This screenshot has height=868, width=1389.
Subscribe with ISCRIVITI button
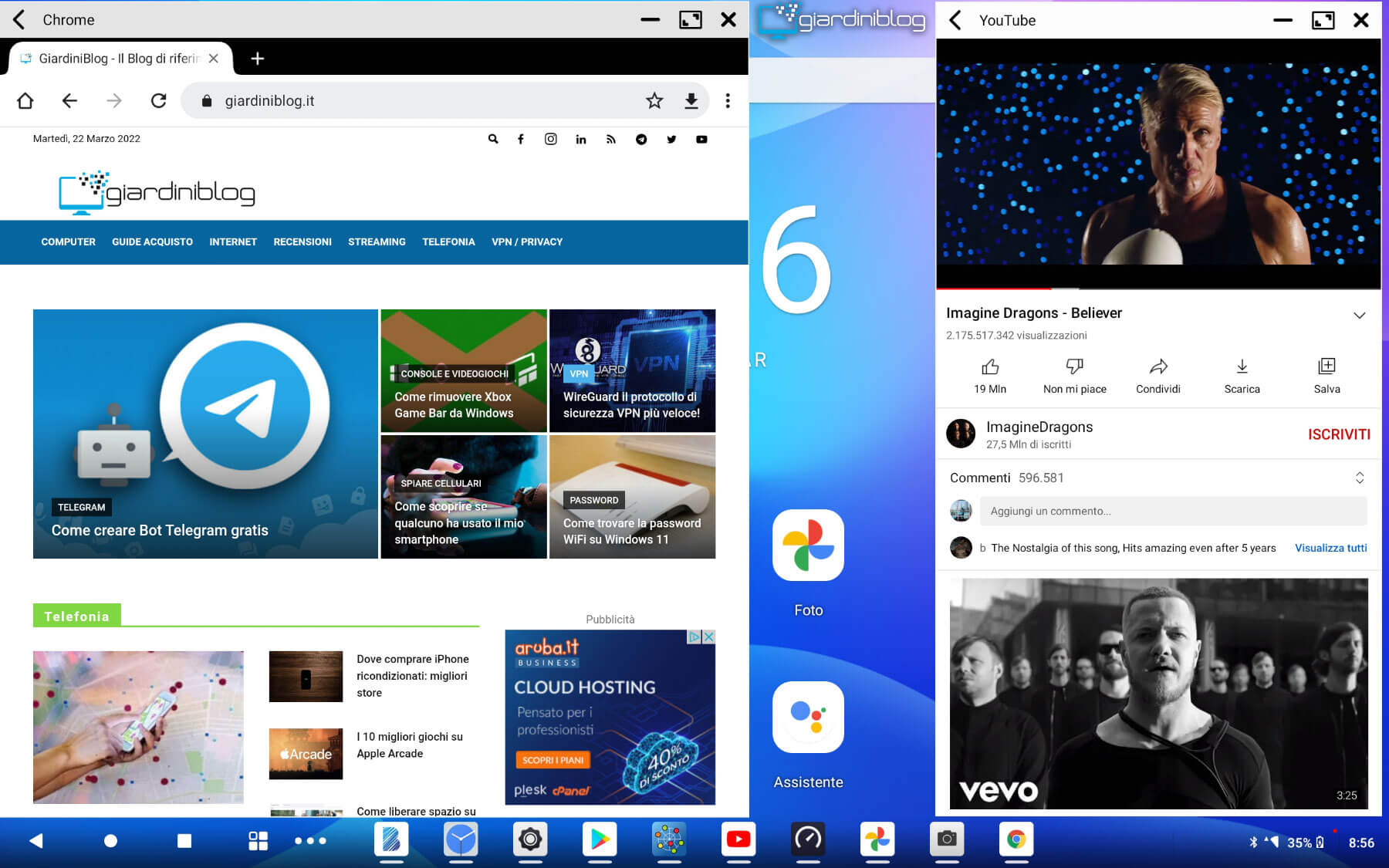pos(1339,434)
